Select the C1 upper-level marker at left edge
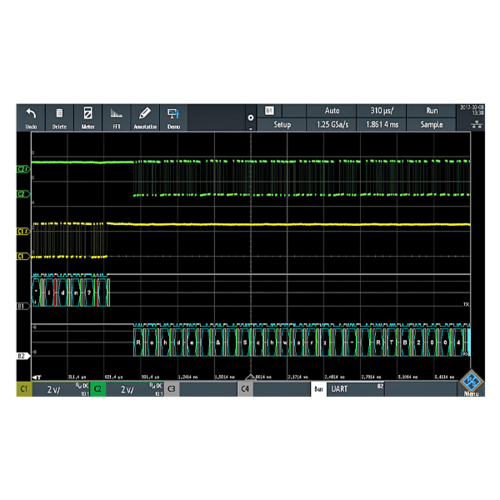The width and height of the screenshot is (500, 500). (x=23, y=231)
